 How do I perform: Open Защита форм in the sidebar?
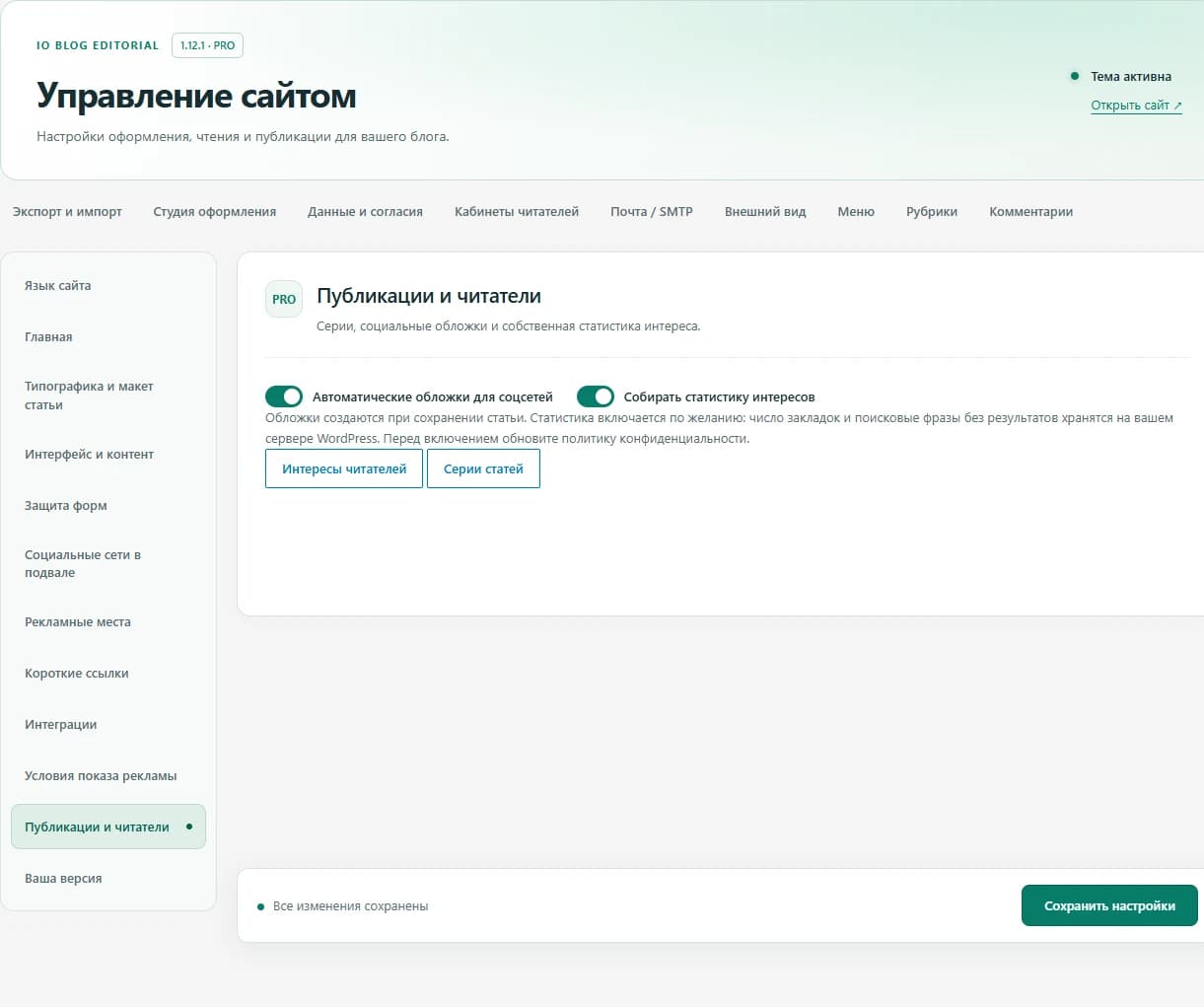tap(108, 506)
